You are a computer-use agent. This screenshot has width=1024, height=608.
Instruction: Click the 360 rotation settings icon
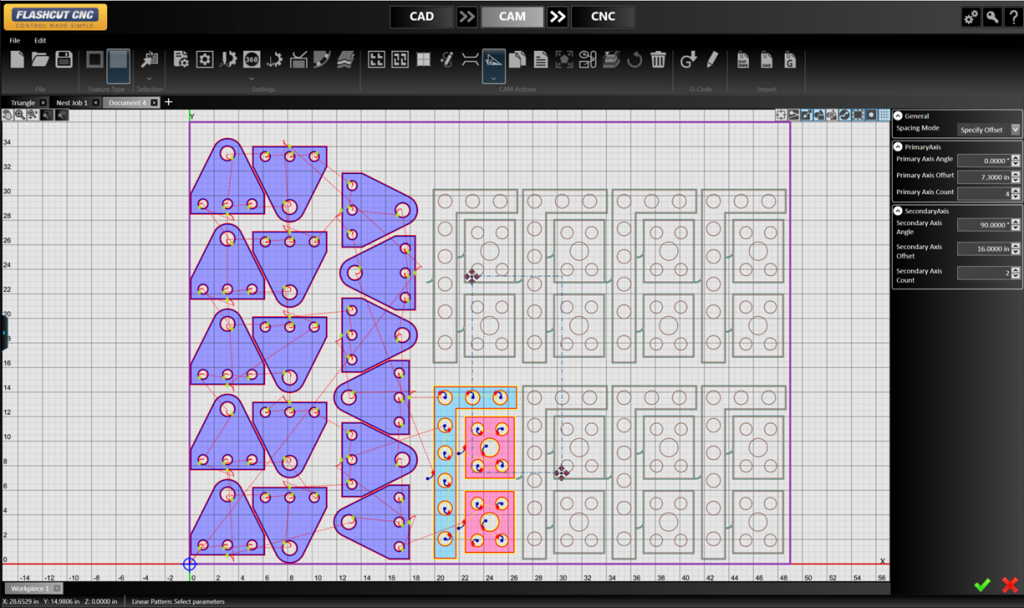pos(251,60)
